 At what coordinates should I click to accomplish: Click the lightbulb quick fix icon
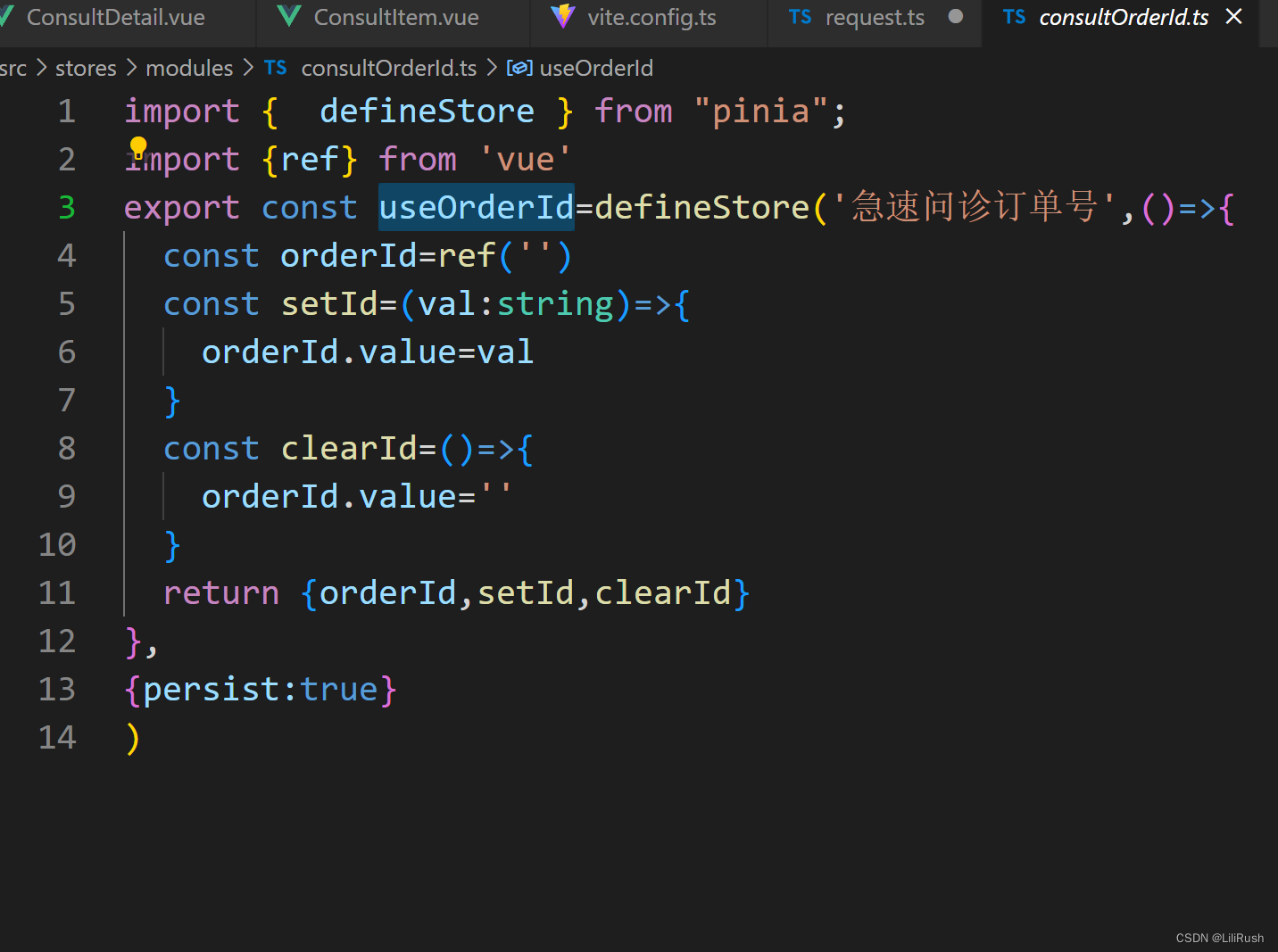pyautogui.click(x=138, y=145)
